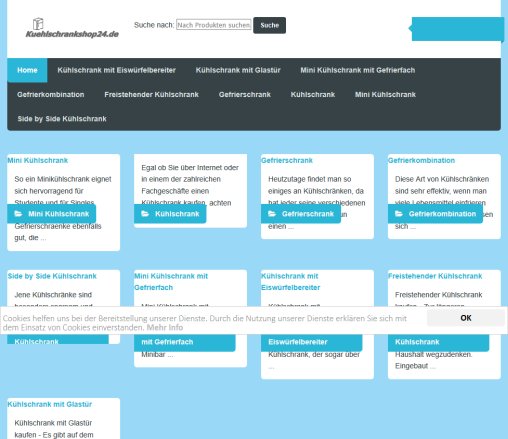Click the Kuehlschrankshop24.de logo
The width and height of the screenshot is (508, 439).
tap(72, 28)
